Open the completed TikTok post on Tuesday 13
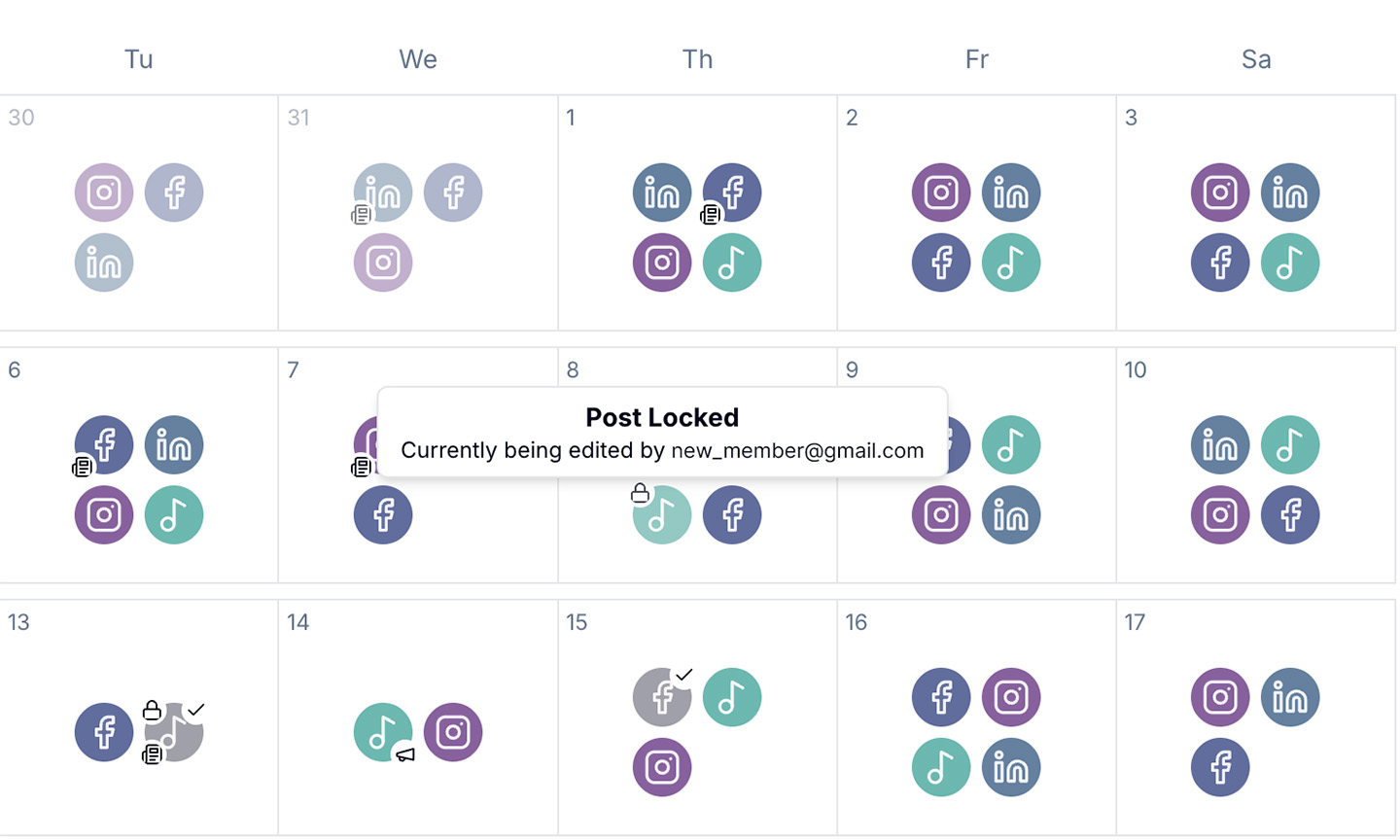1400x840 pixels. pyautogui.click(x=175, y=732)
